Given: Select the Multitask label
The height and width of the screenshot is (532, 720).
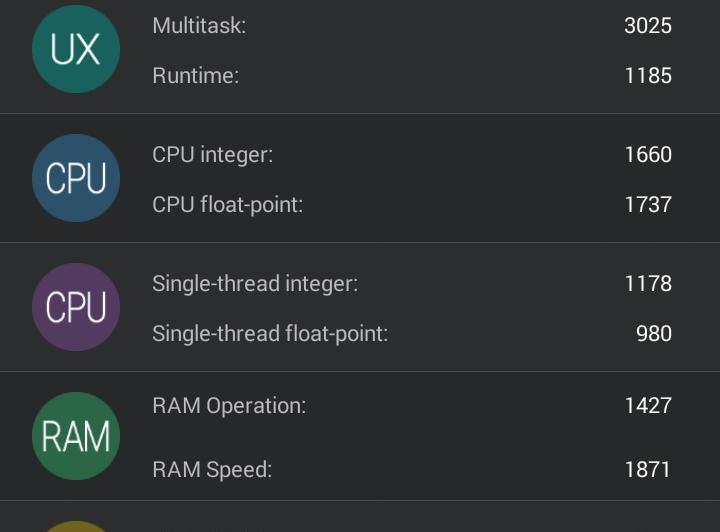Looking at the screenshot, I should coord(199,26).
